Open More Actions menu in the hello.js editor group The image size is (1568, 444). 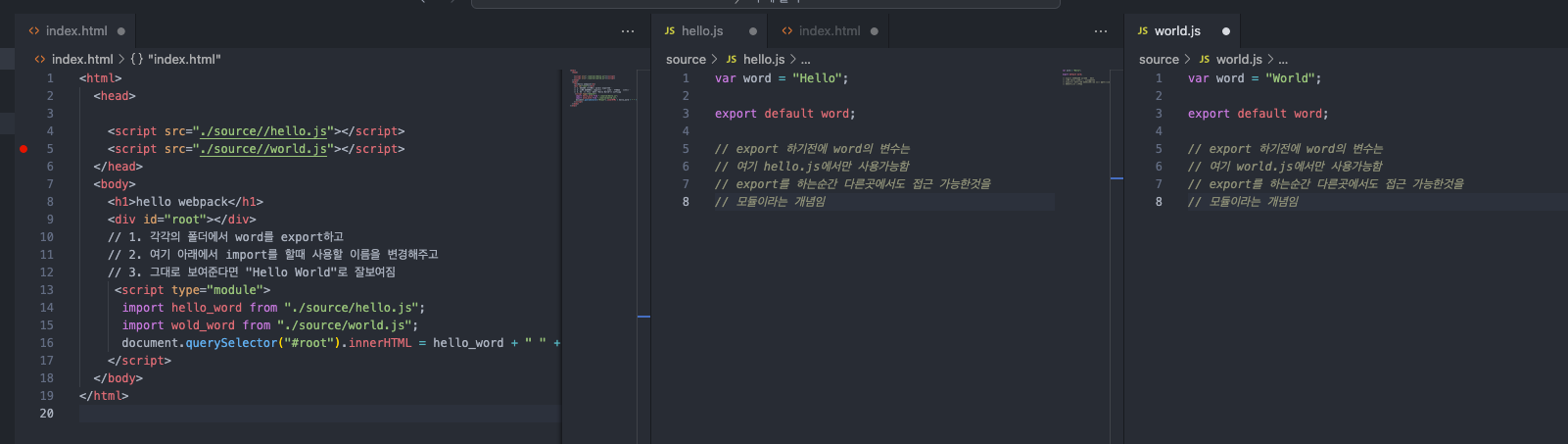pos(1101,31)
